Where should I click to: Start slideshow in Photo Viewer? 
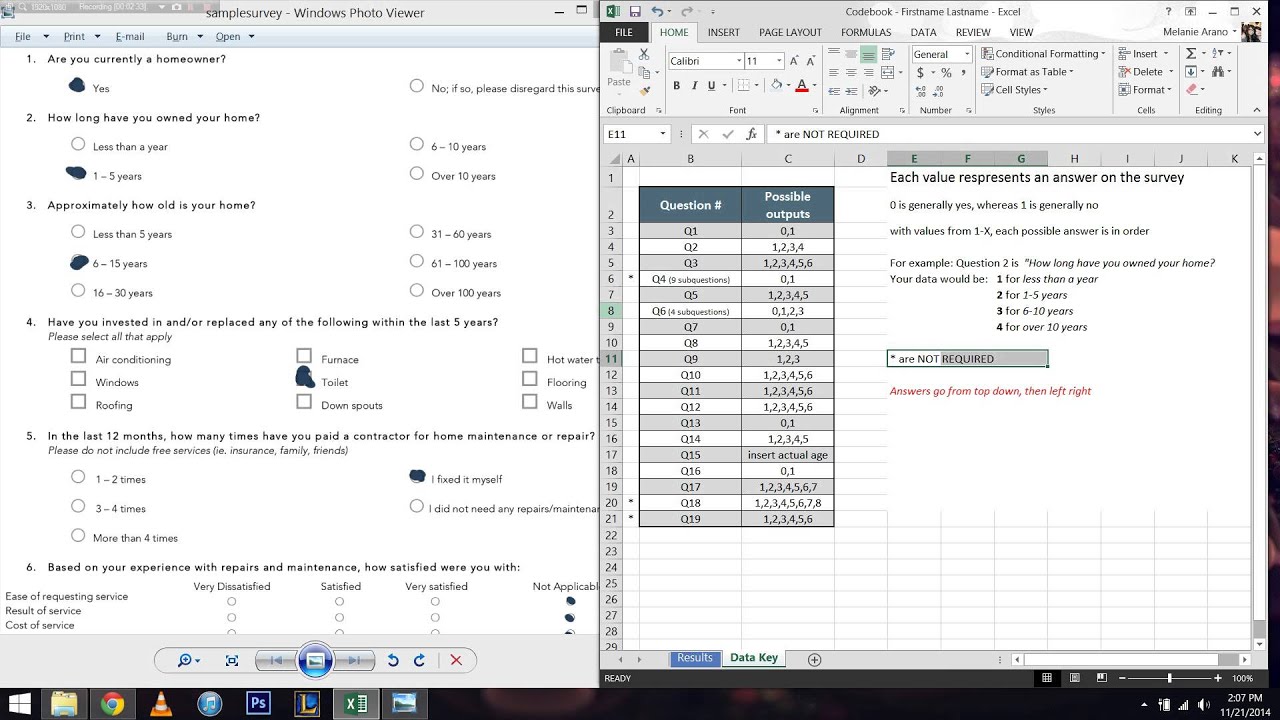click(314, 660)
